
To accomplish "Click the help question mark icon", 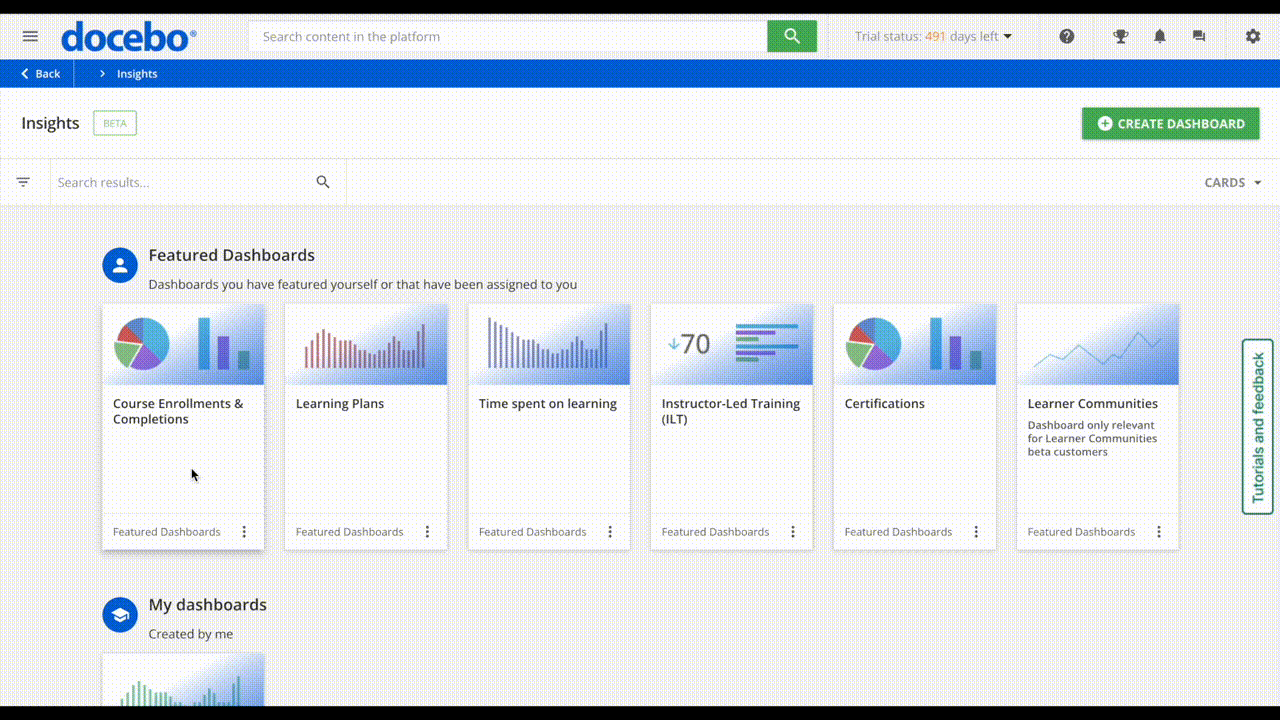I will [1066, 36].
